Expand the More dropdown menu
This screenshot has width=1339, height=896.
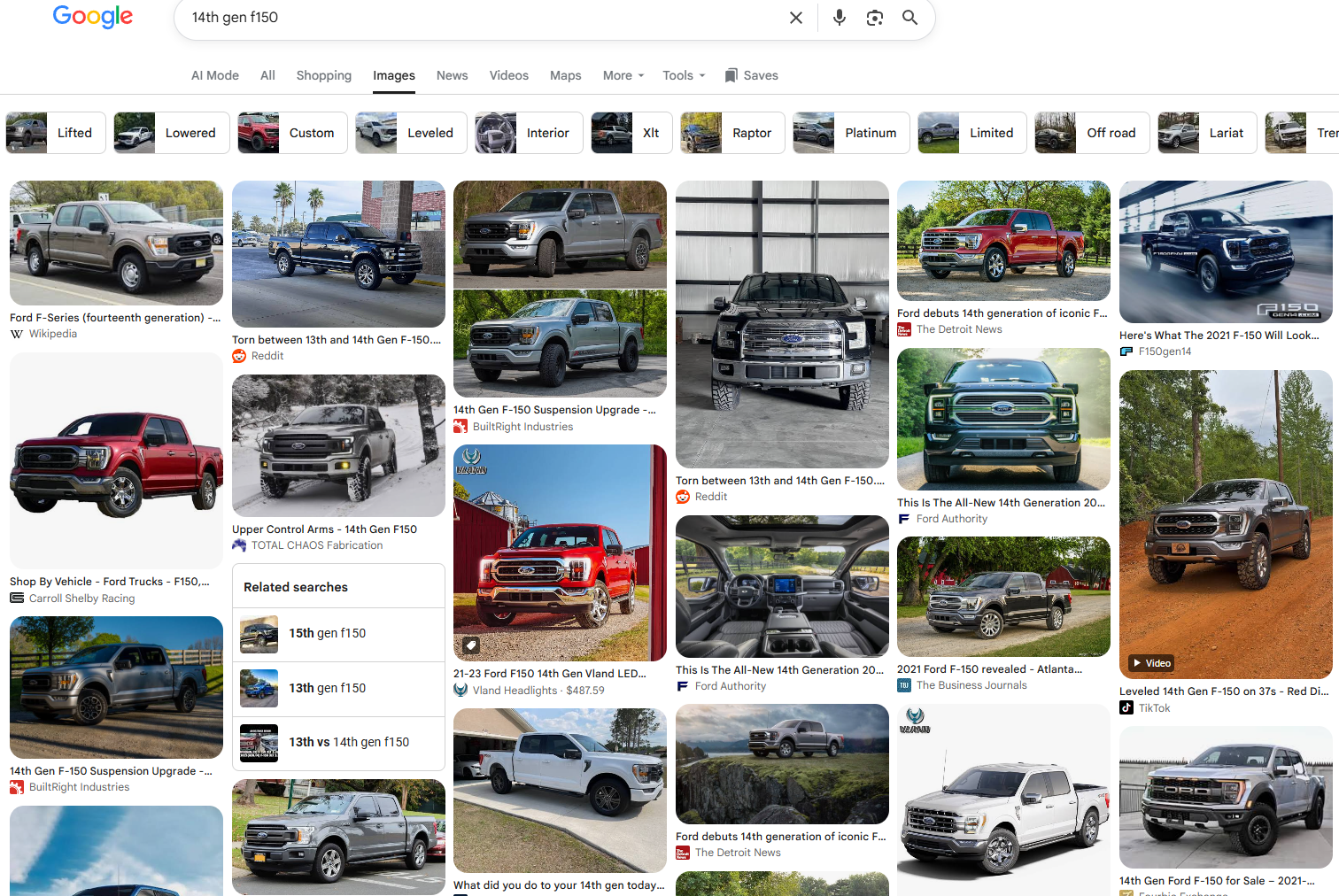[x=623, y=75]
